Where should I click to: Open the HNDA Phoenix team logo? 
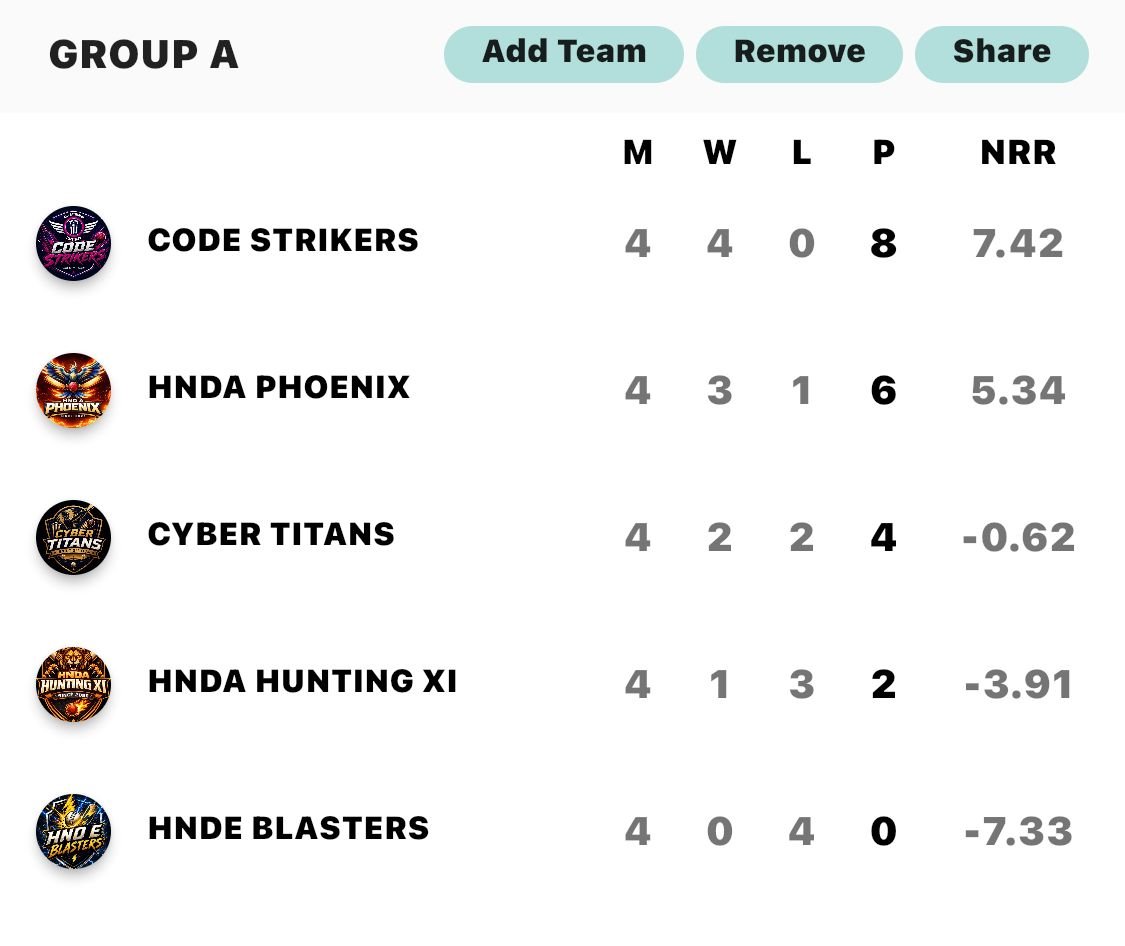pos(73,390)
